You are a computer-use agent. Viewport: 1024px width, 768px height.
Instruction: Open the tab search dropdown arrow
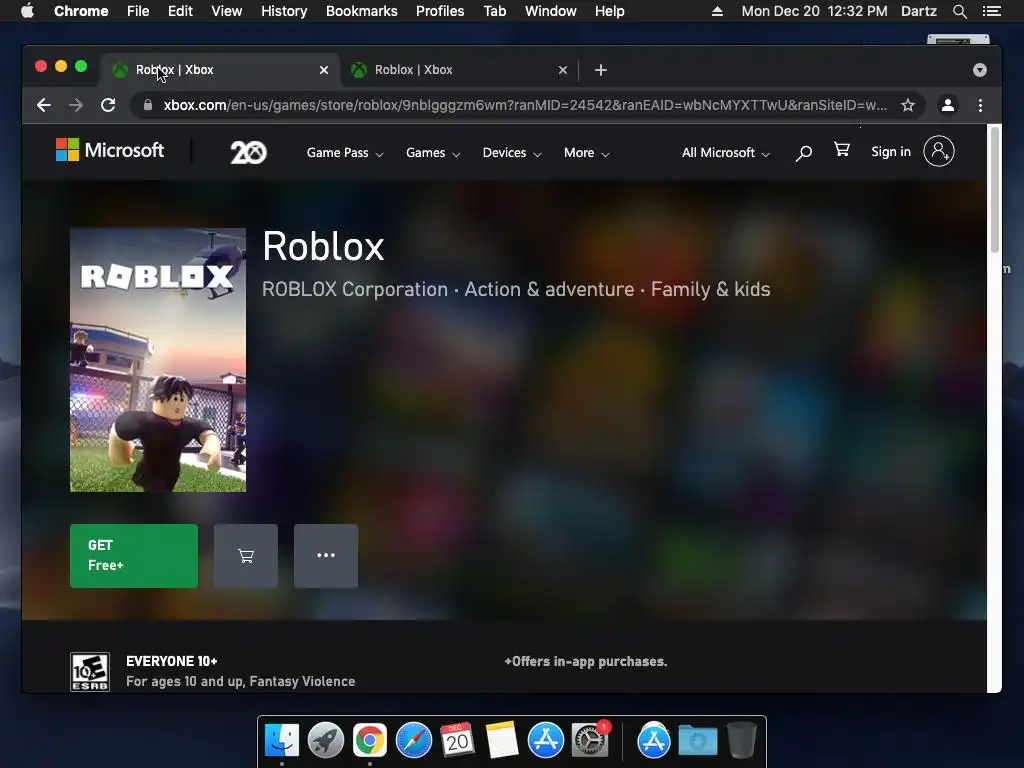coord(980,70)
